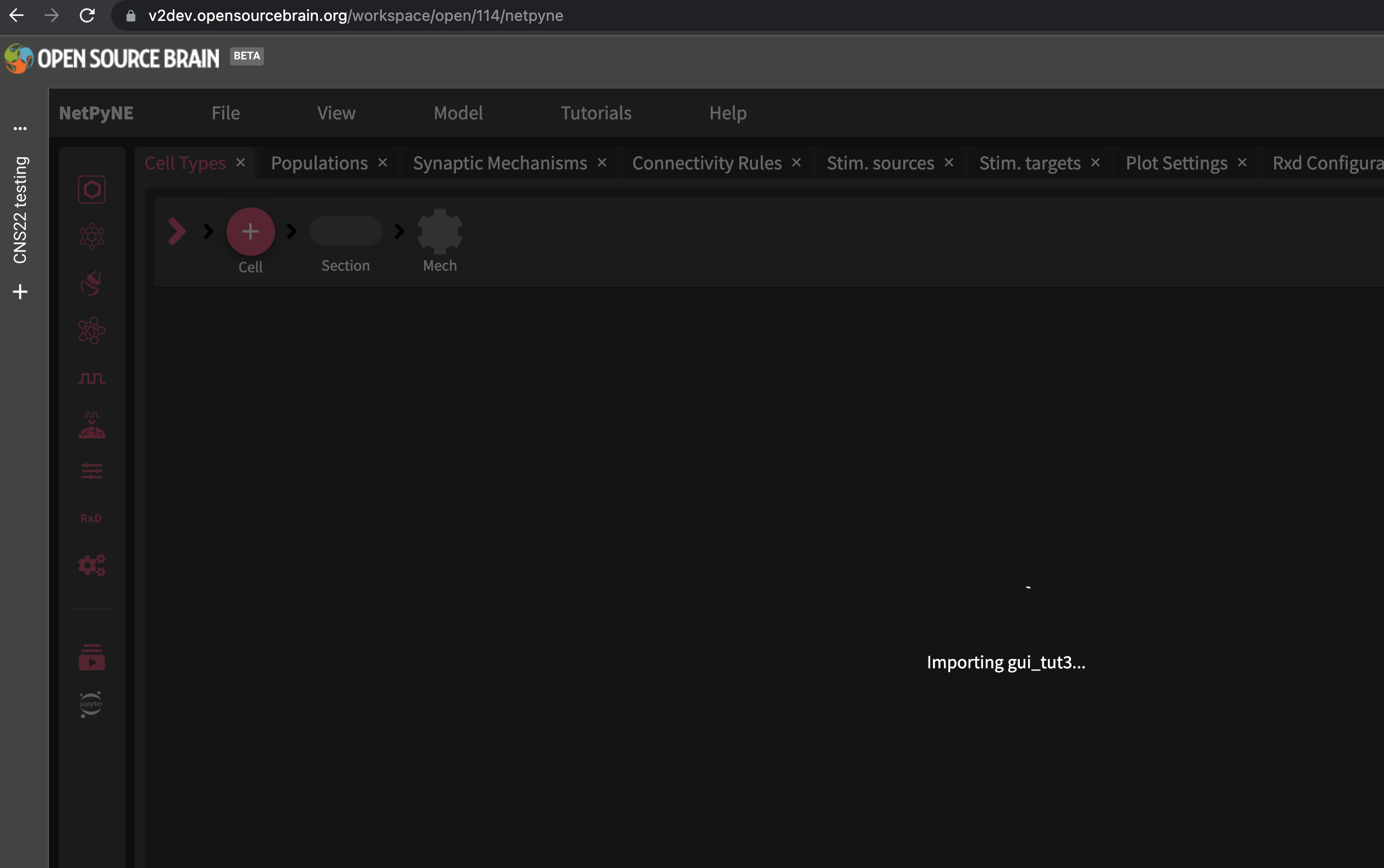Viewport: 1384px width, 868px height.
Task: Add a new Cell with plus button
Action: click(x=250, y=232)
